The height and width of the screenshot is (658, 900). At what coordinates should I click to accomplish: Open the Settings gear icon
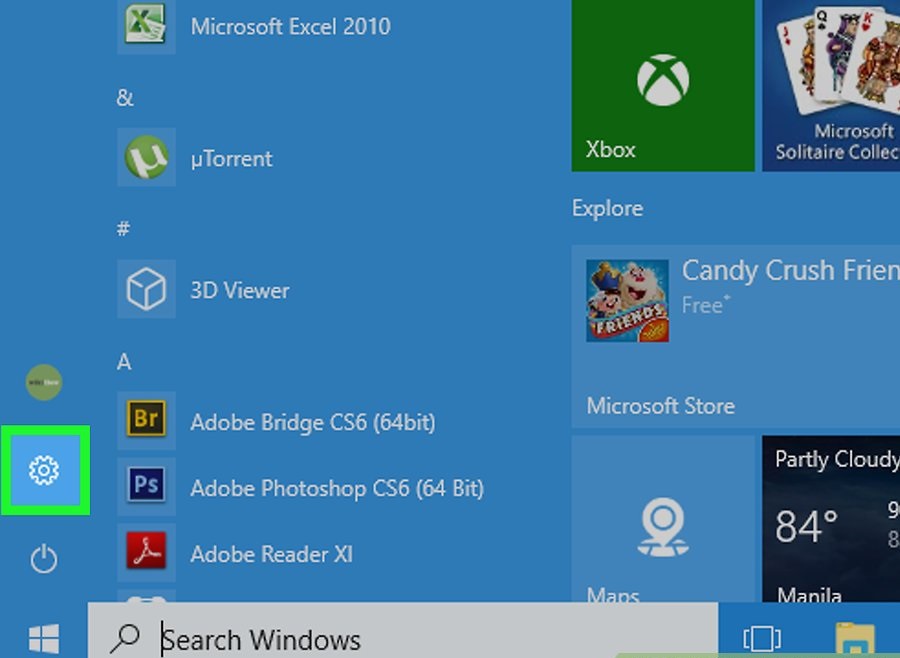pos(44,470)
